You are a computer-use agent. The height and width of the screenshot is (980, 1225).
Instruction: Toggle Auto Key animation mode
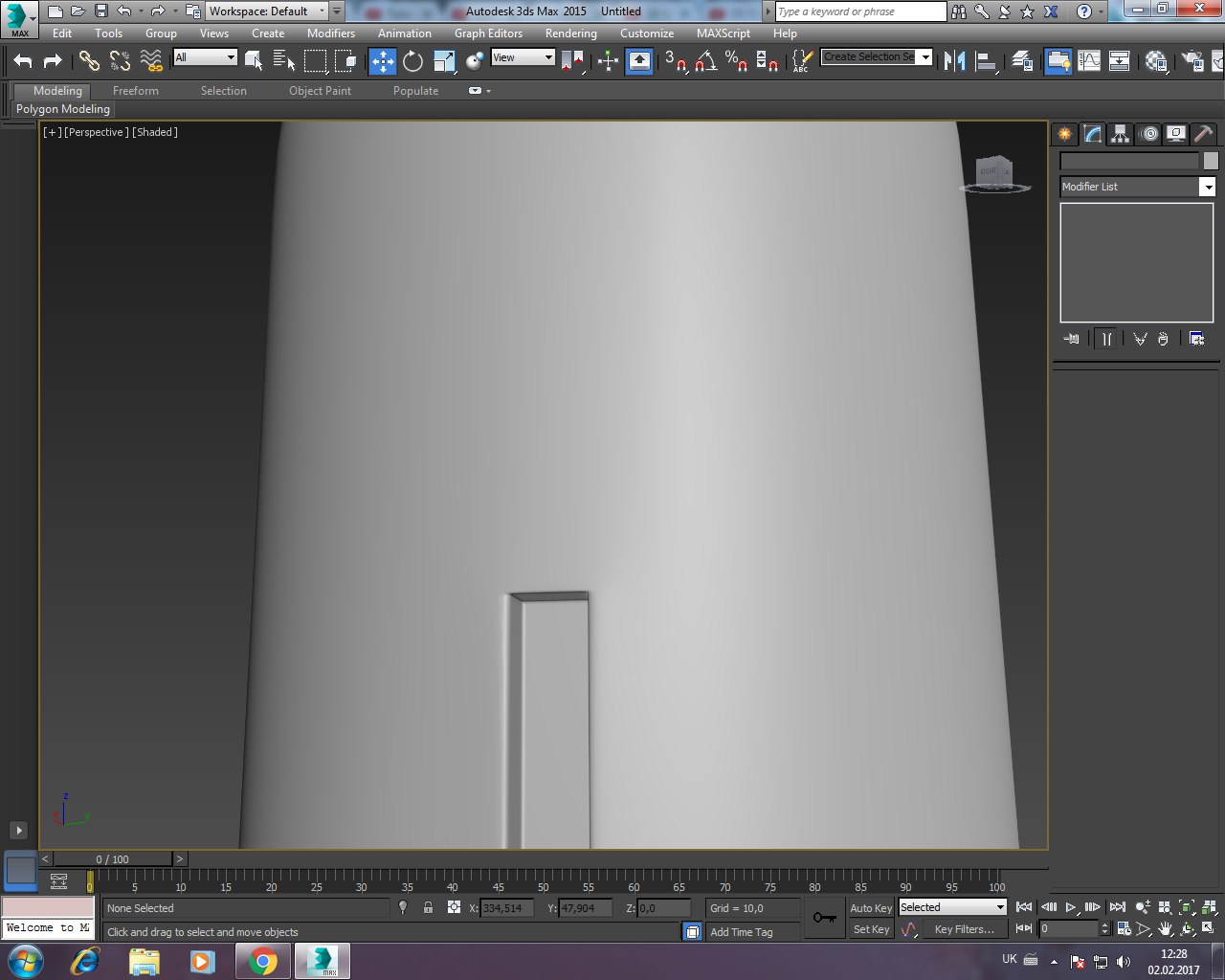[870, 907]
